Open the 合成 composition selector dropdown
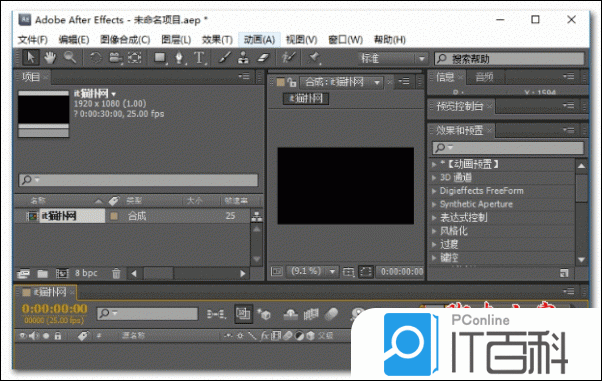This screenshot has height=381, width=602. 341,82
